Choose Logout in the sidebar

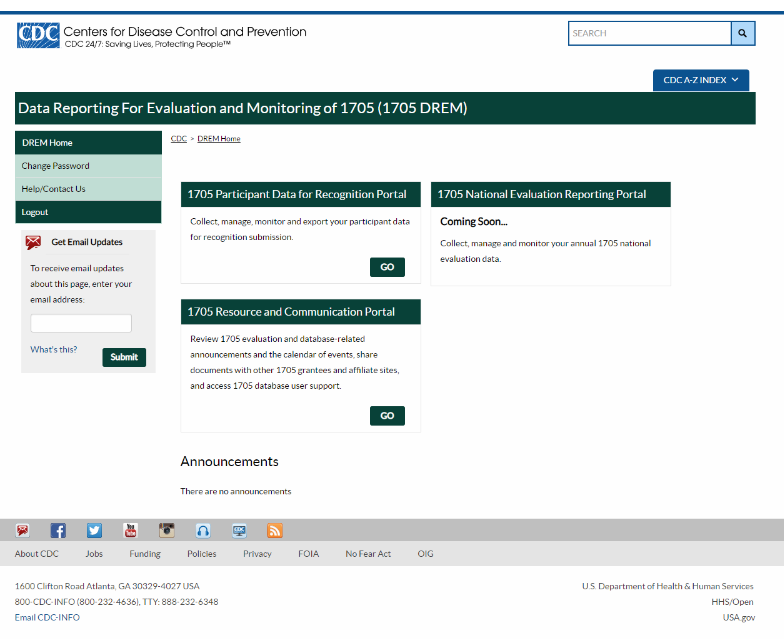pos(88,212)
